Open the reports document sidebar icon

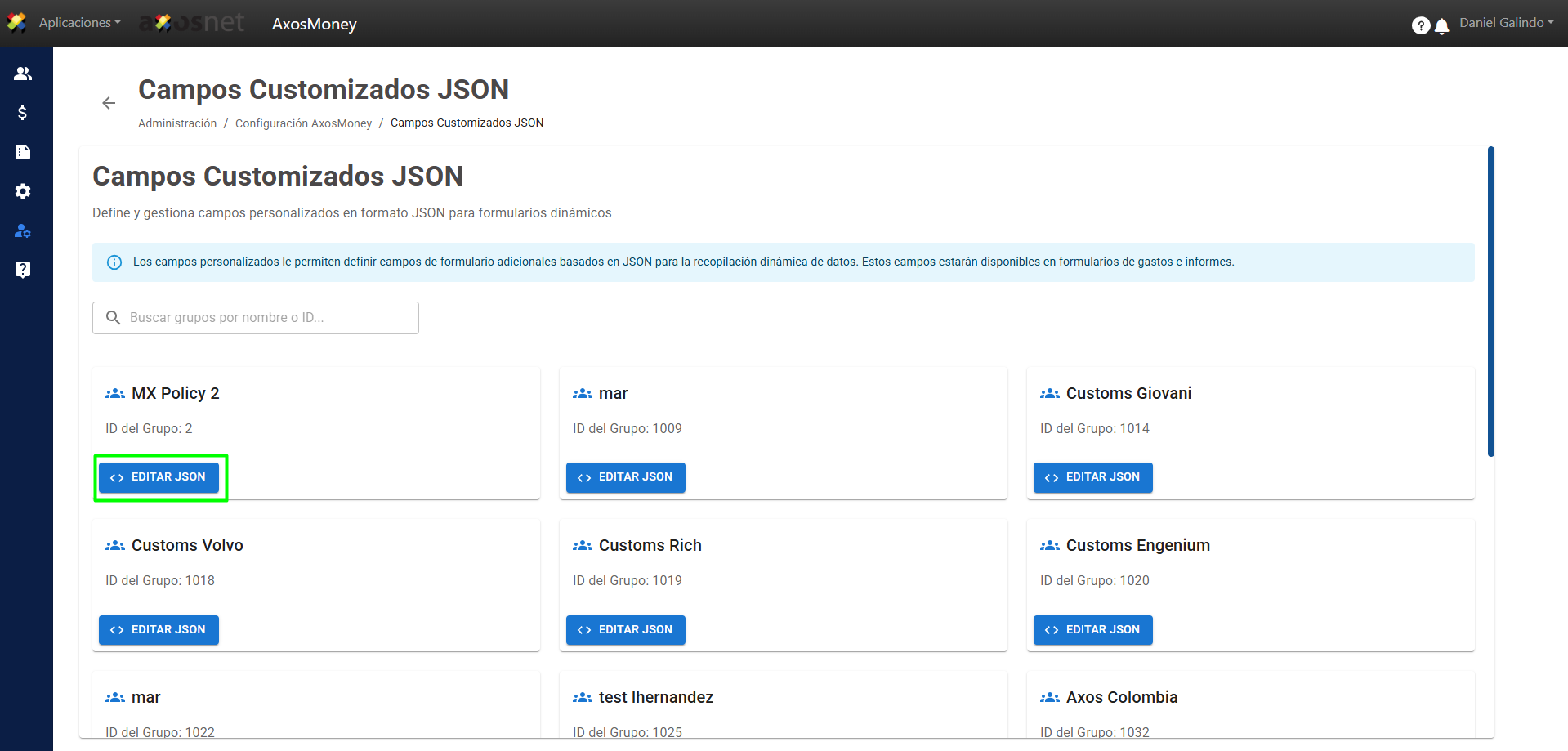(23, 152)
